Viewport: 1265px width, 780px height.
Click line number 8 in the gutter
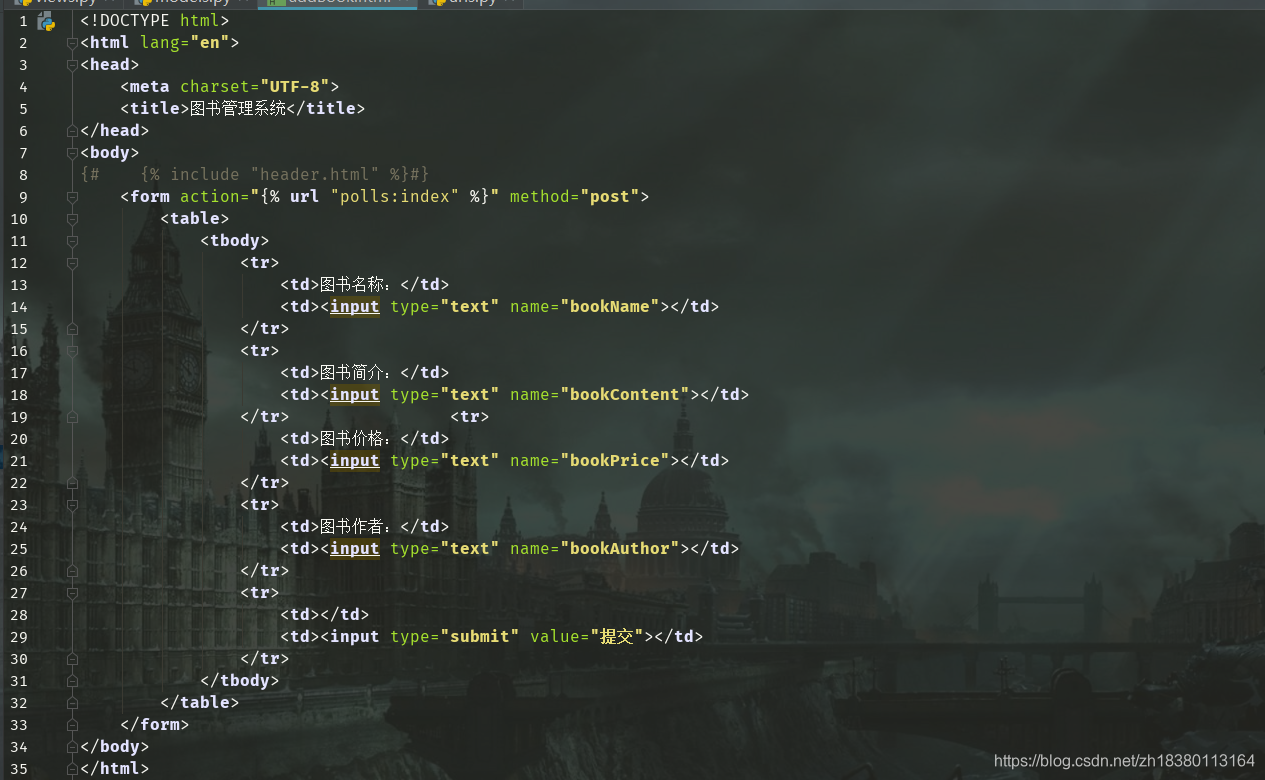[x=23, y=175]
